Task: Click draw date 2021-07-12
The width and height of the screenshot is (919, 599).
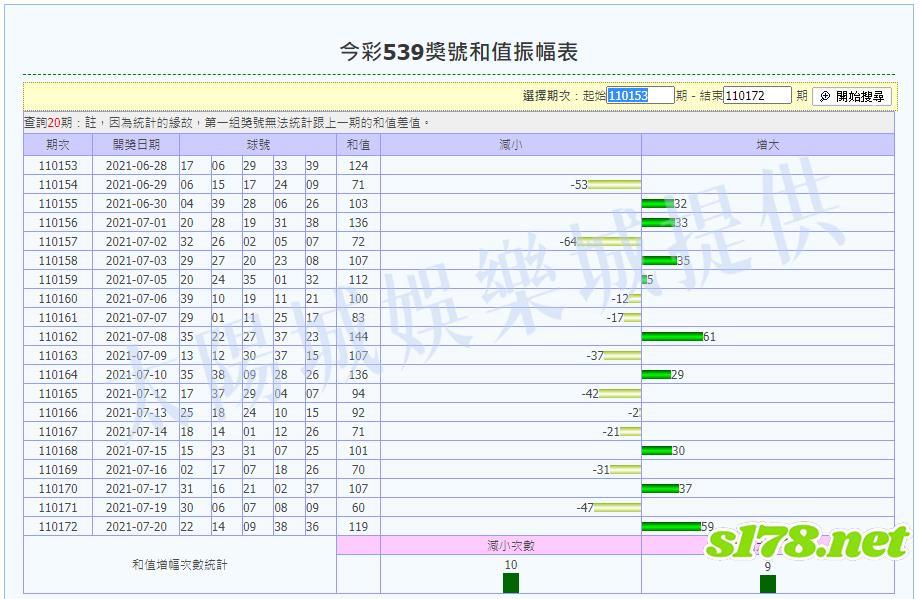Action: pos(136,393)
